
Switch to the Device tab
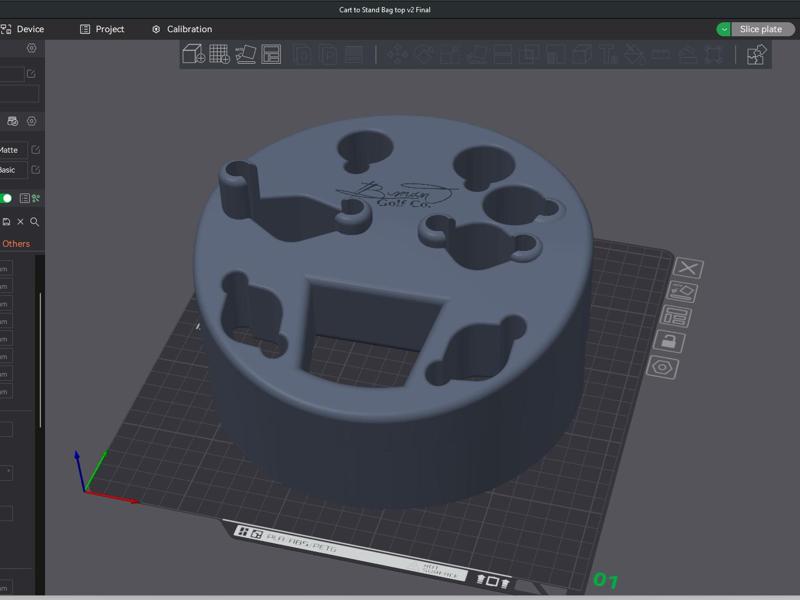(x=23, y=29)
